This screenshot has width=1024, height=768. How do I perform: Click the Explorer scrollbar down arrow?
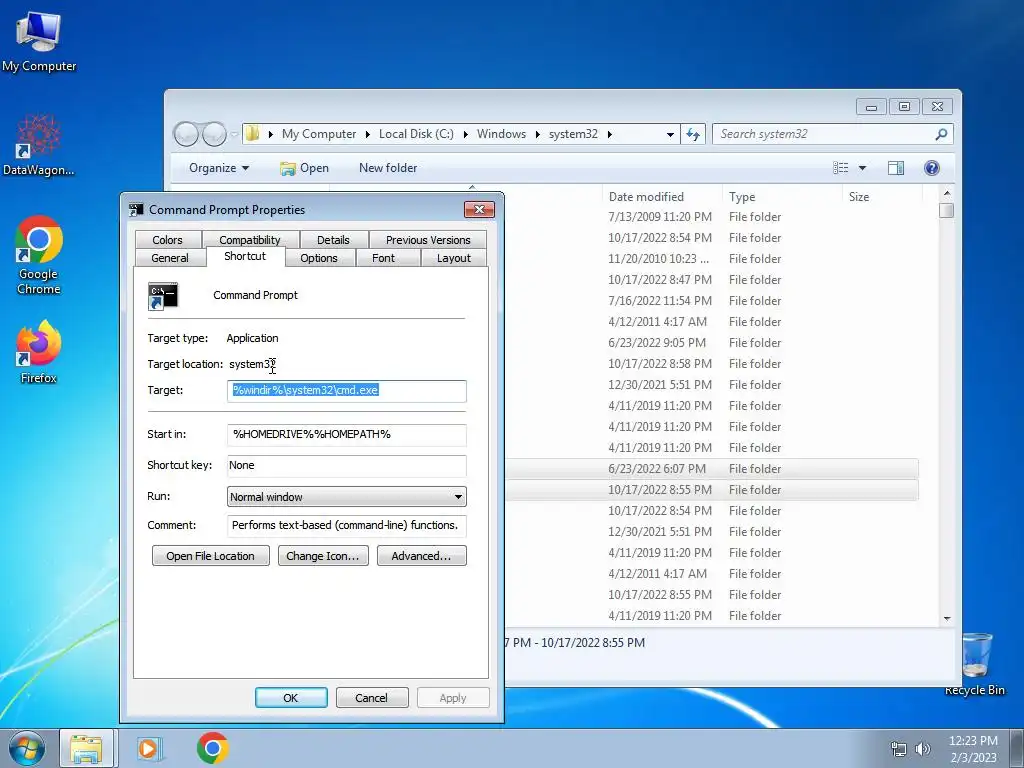click(x=947, y=618)
